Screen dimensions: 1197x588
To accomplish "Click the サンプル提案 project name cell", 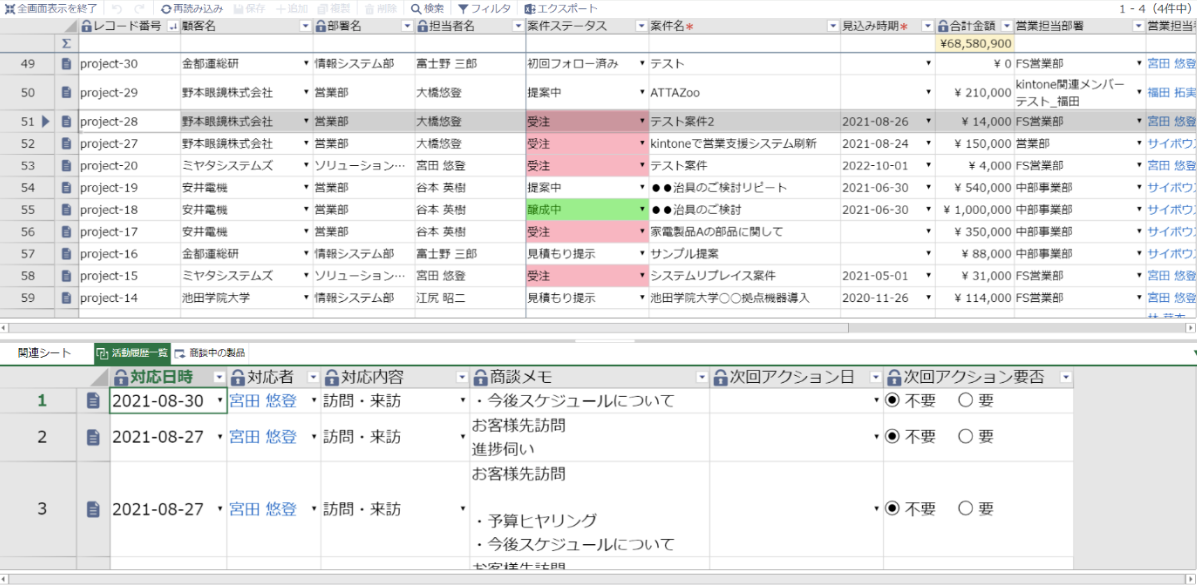I will (744, 253).
